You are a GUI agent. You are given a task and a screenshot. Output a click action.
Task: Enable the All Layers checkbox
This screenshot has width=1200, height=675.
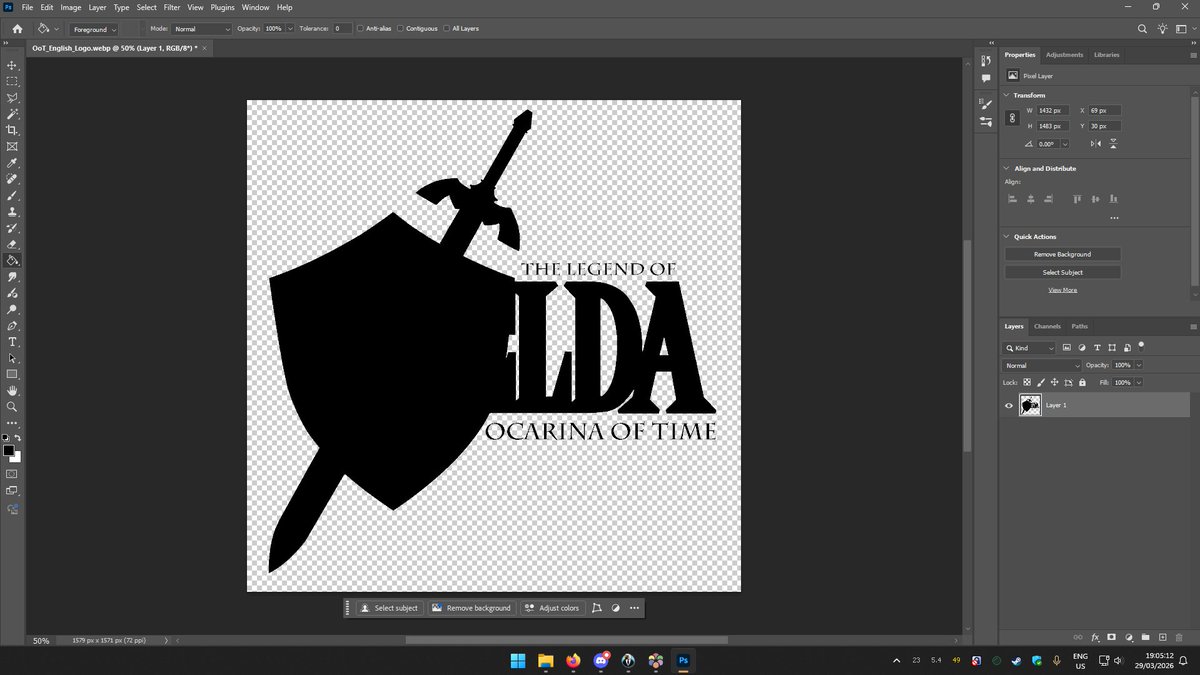pos(446,29)
